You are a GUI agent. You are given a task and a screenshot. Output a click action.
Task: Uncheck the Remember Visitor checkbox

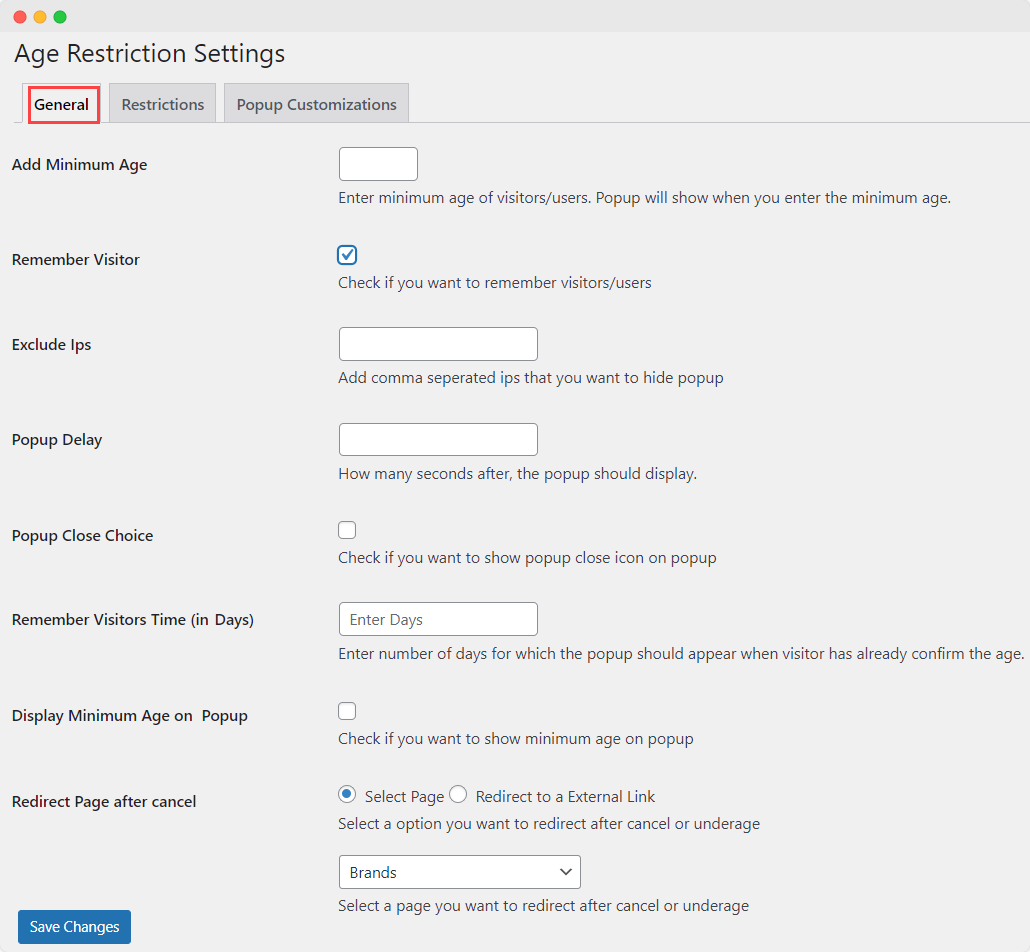347,255
